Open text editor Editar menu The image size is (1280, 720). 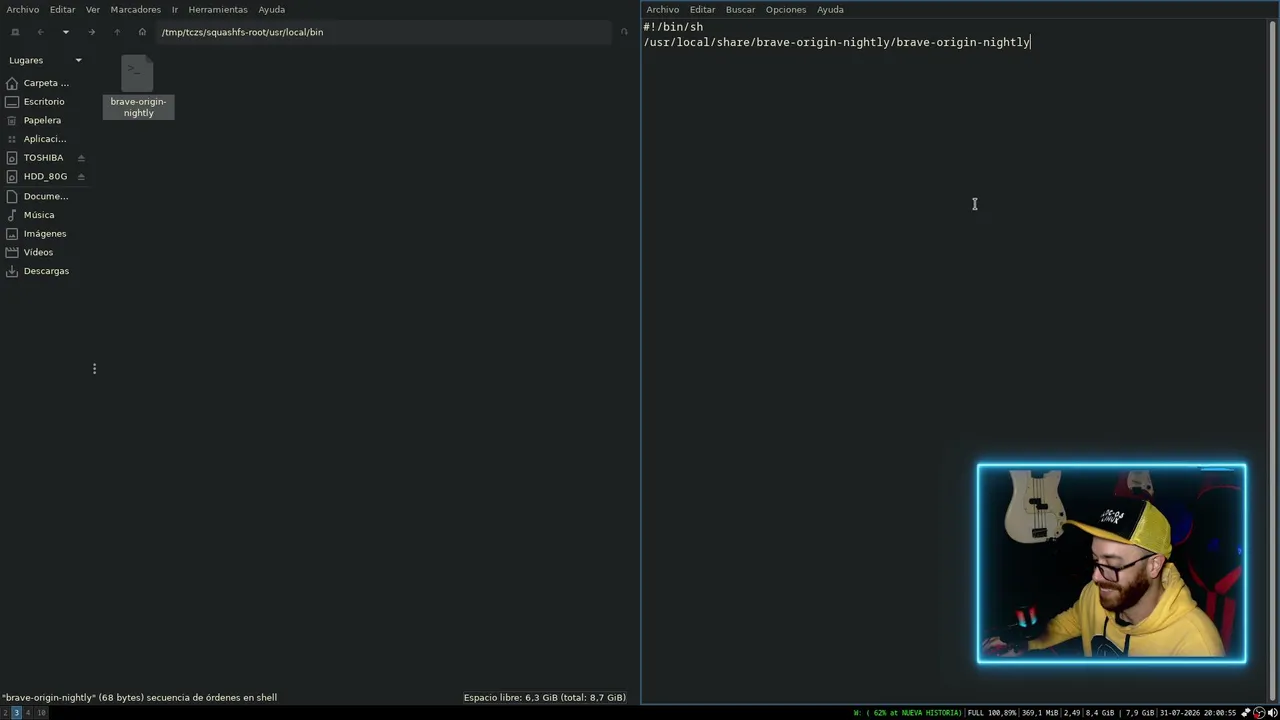[x=703, y=10]
